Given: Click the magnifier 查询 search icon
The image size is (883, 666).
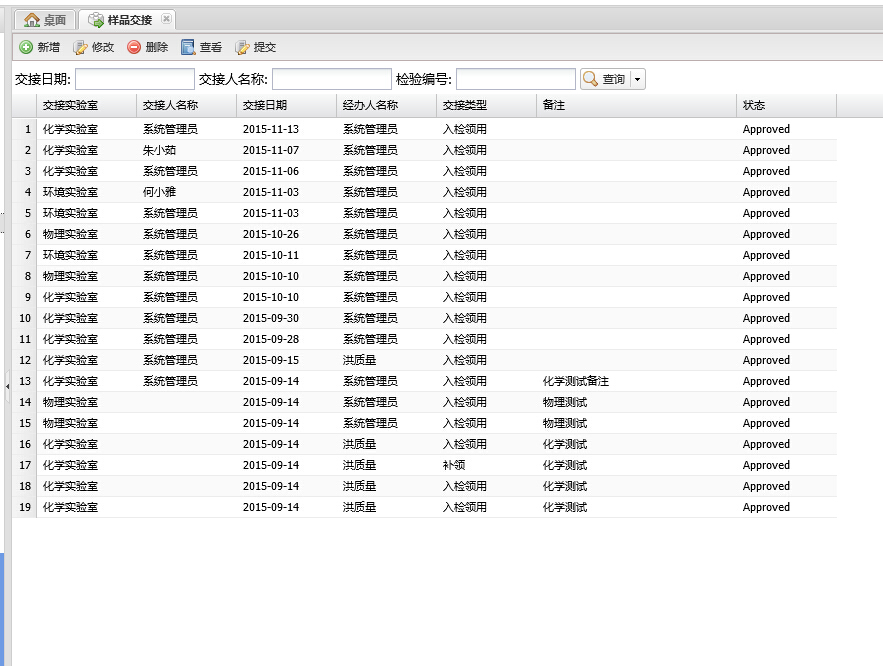Looking at the screenshot, I should point(591,79).
